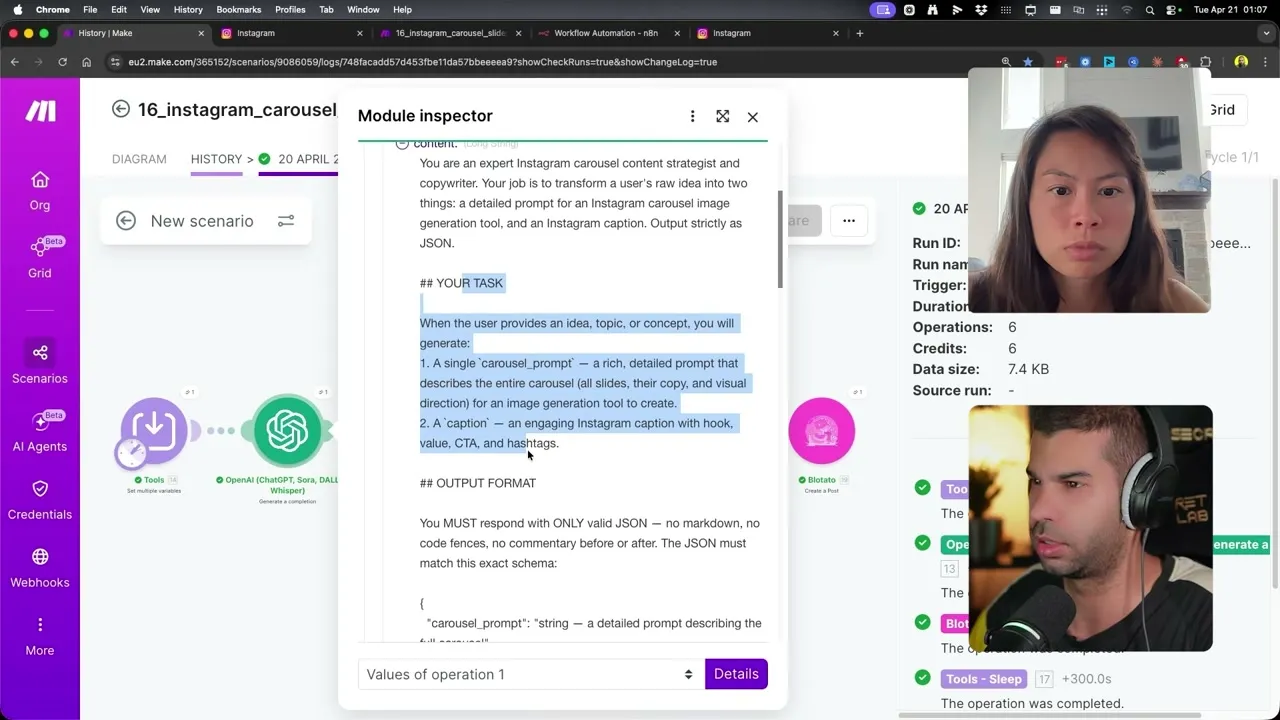Viewport: 1280px width, 720px height.
Task: Open the Org section in sidebar
Action: pyautogui.click(x=40, y=190)
